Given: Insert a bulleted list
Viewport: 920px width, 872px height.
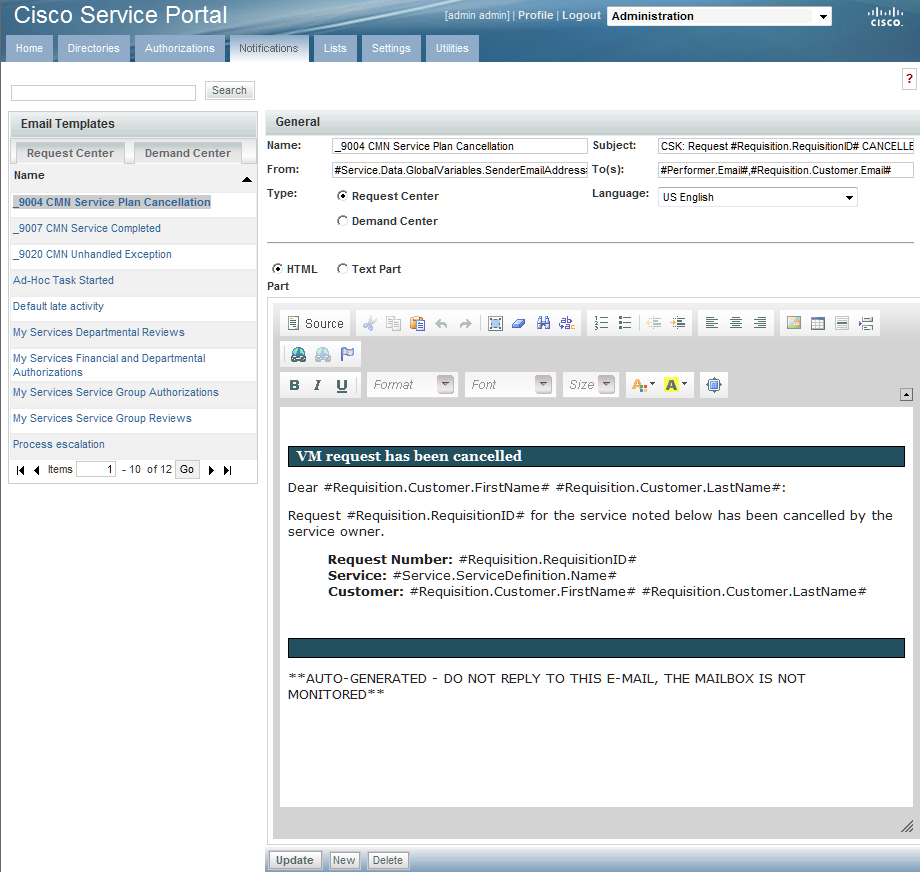Looking at the screenshot, I should pyautogui.click(x=625, y=323).
